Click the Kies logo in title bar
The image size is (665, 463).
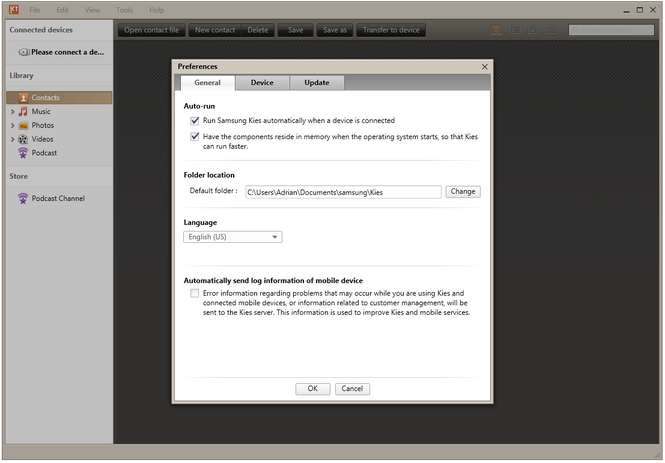(13, 9)
